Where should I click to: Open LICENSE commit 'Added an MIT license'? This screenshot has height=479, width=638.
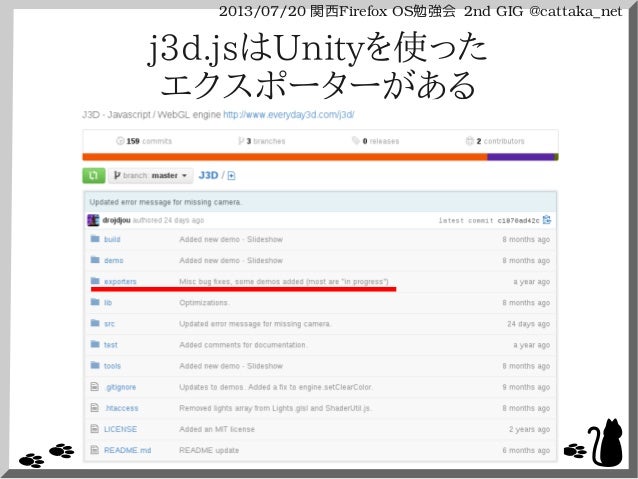coord(217,429)
